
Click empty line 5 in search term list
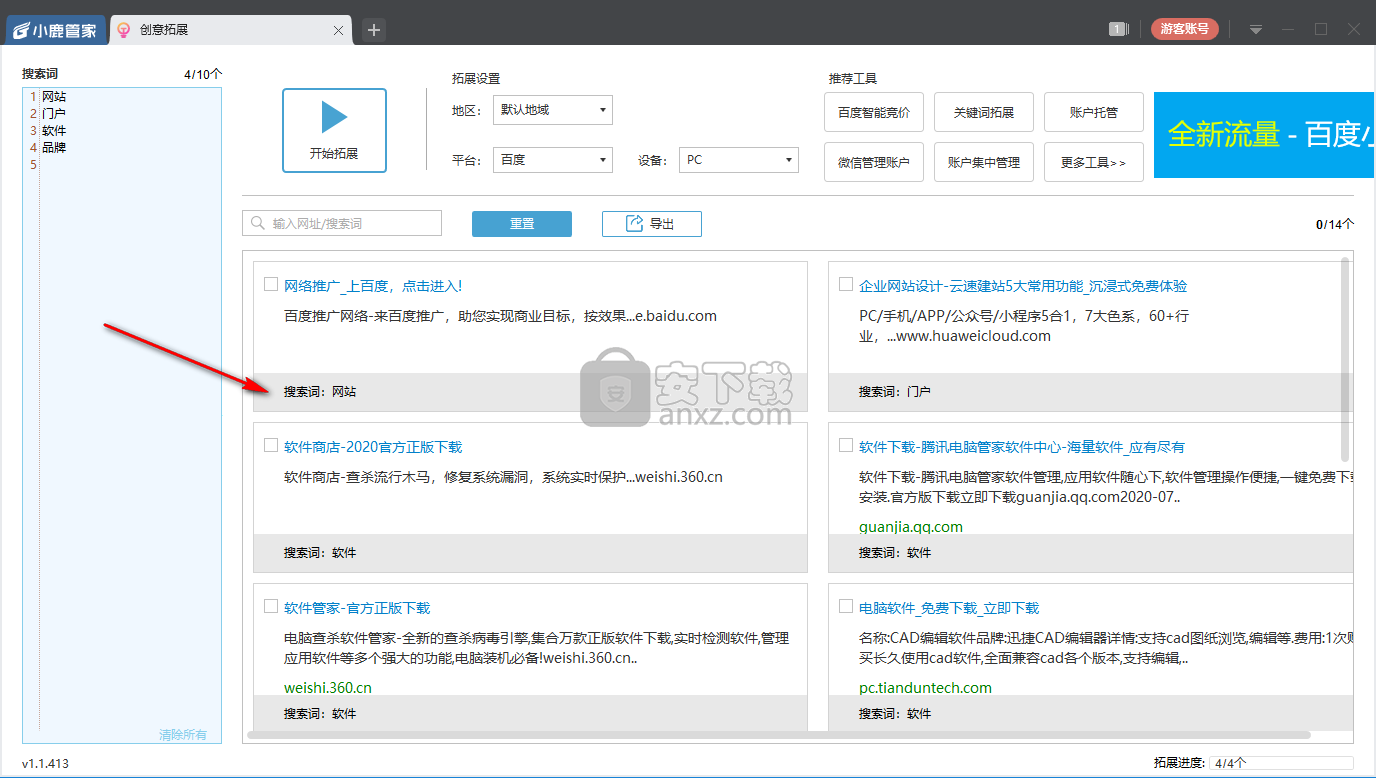(130, 165)
